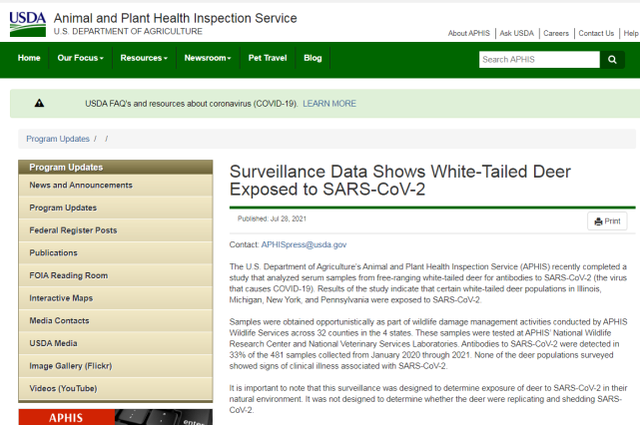Expand the Resources dropdown menu

click(x=144, y=58)
